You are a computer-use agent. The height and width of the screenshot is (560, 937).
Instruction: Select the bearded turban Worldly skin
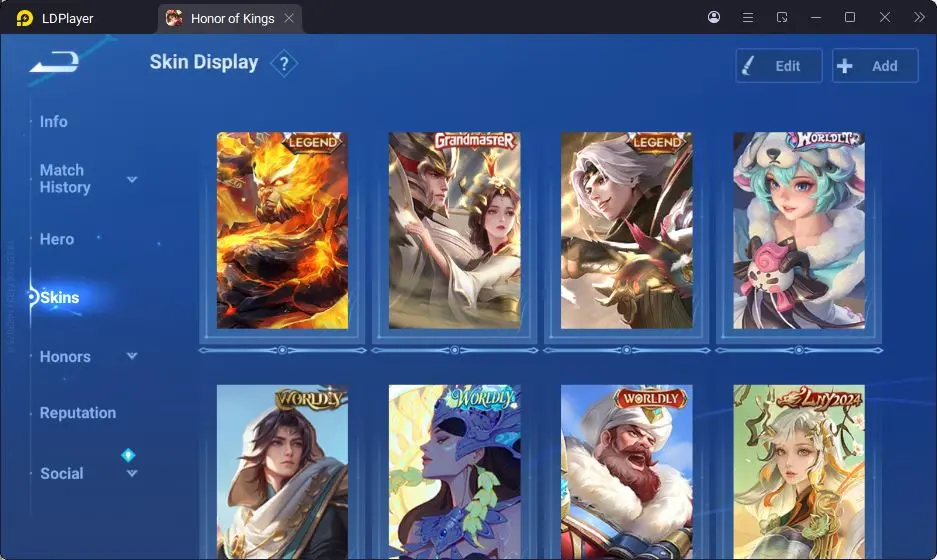[626, 472]
